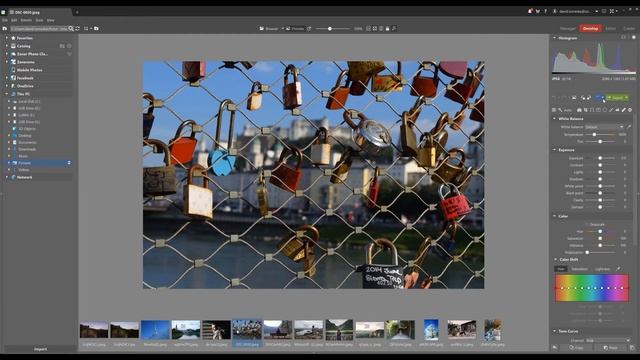Image resolution: width=640 pixels, height=360 pixels.
Task: Click the fullscreen toggle icon
Action: [x=612, y=11]
